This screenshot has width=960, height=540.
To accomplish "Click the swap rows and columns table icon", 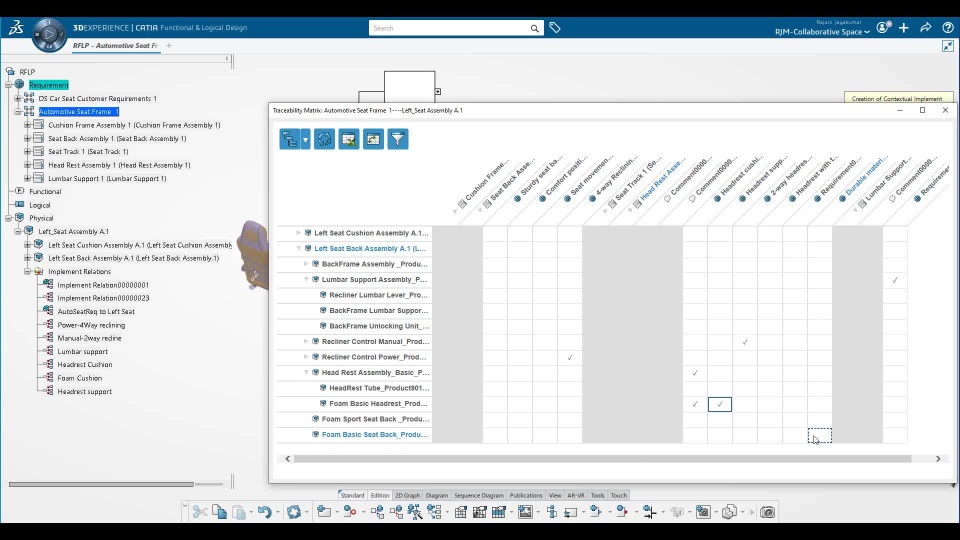I will point(373,139).
